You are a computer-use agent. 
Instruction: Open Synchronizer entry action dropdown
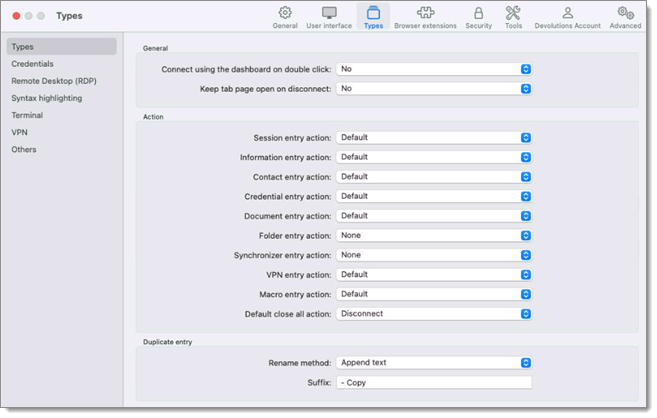point(434,255)
